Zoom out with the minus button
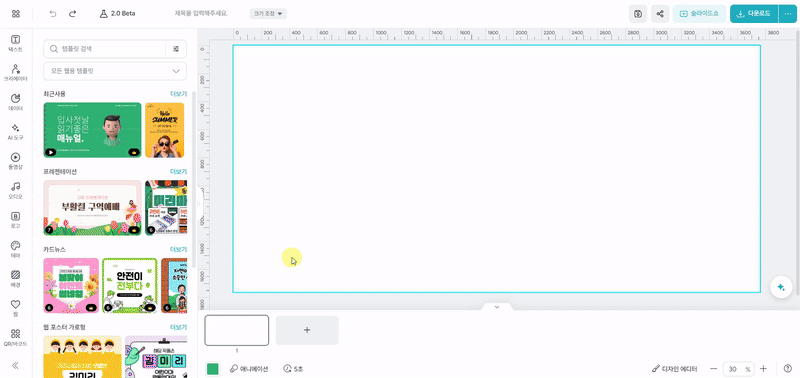Screen dimensions: 800x378 [714, 369]
